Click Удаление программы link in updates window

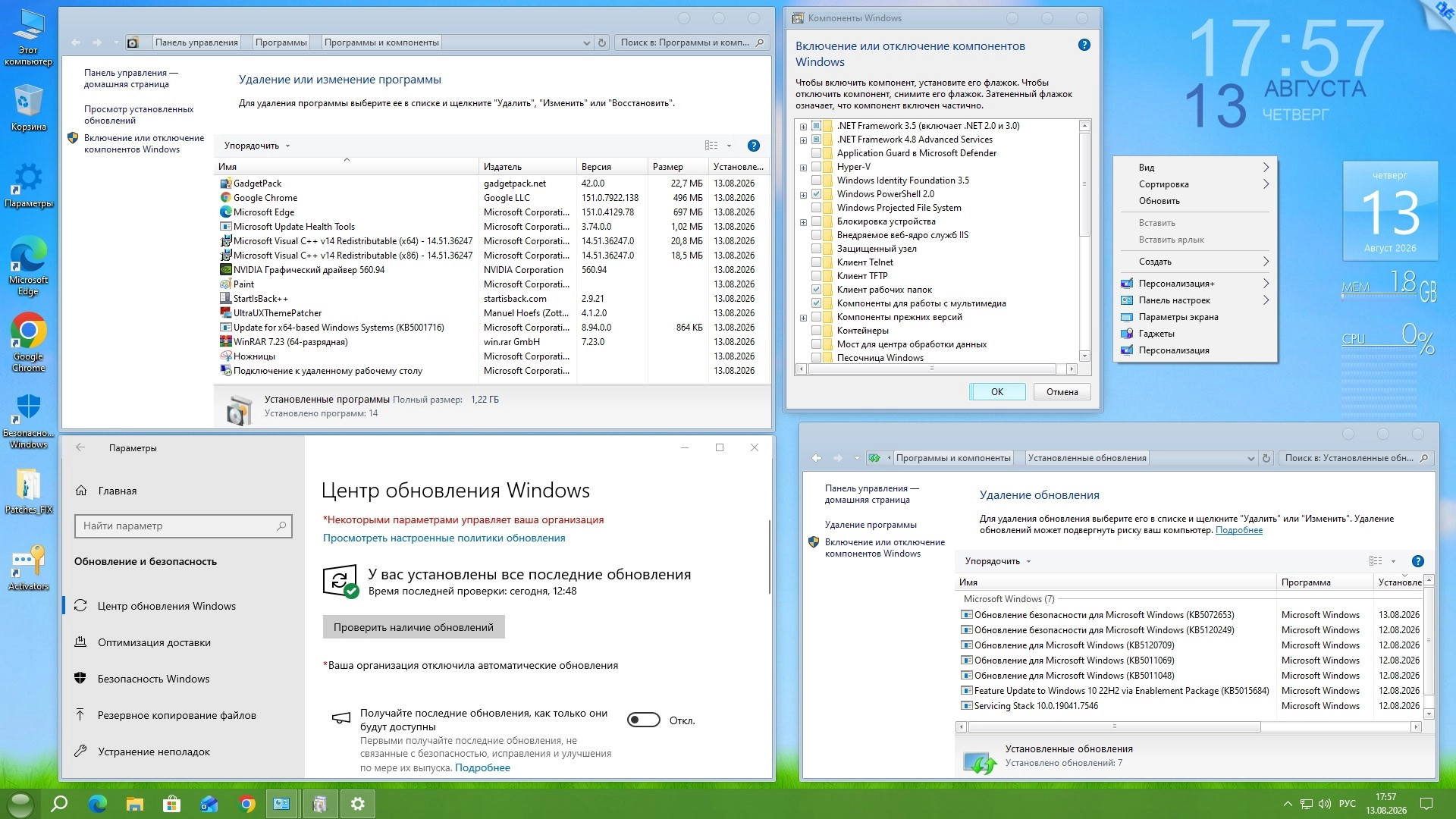click(871, 525)
